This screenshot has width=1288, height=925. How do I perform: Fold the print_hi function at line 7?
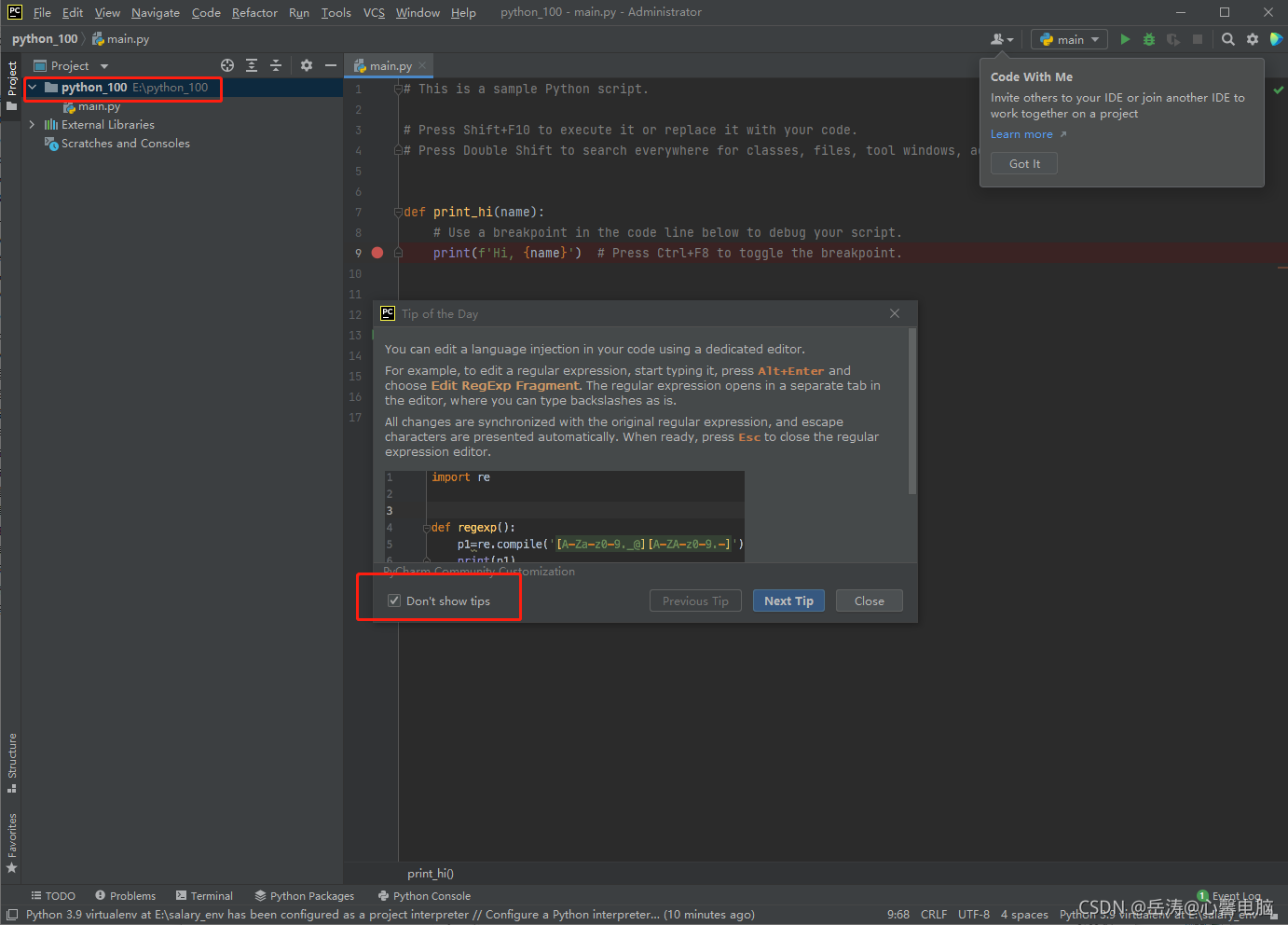coord(398,212)
